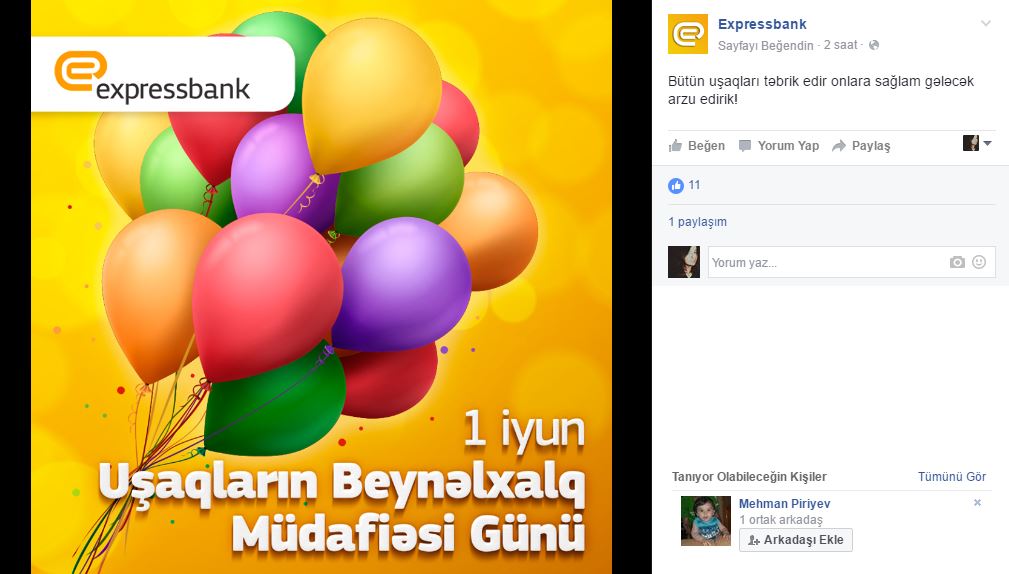
Task: Open the Tümünü Gör link
Action: click(x=952, y=477)
